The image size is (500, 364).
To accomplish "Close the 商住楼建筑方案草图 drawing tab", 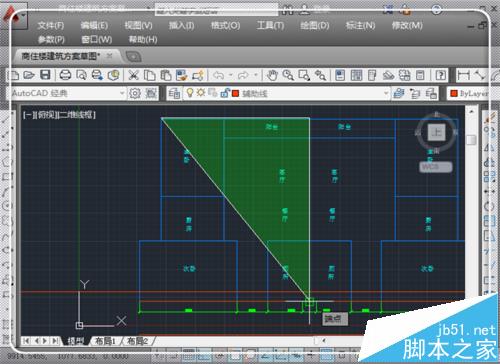I will (x=109, y=56).
